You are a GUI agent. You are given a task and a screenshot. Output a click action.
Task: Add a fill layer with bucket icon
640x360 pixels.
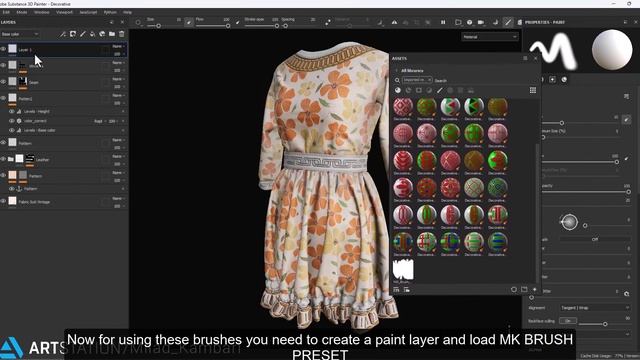tap(93, 34)
